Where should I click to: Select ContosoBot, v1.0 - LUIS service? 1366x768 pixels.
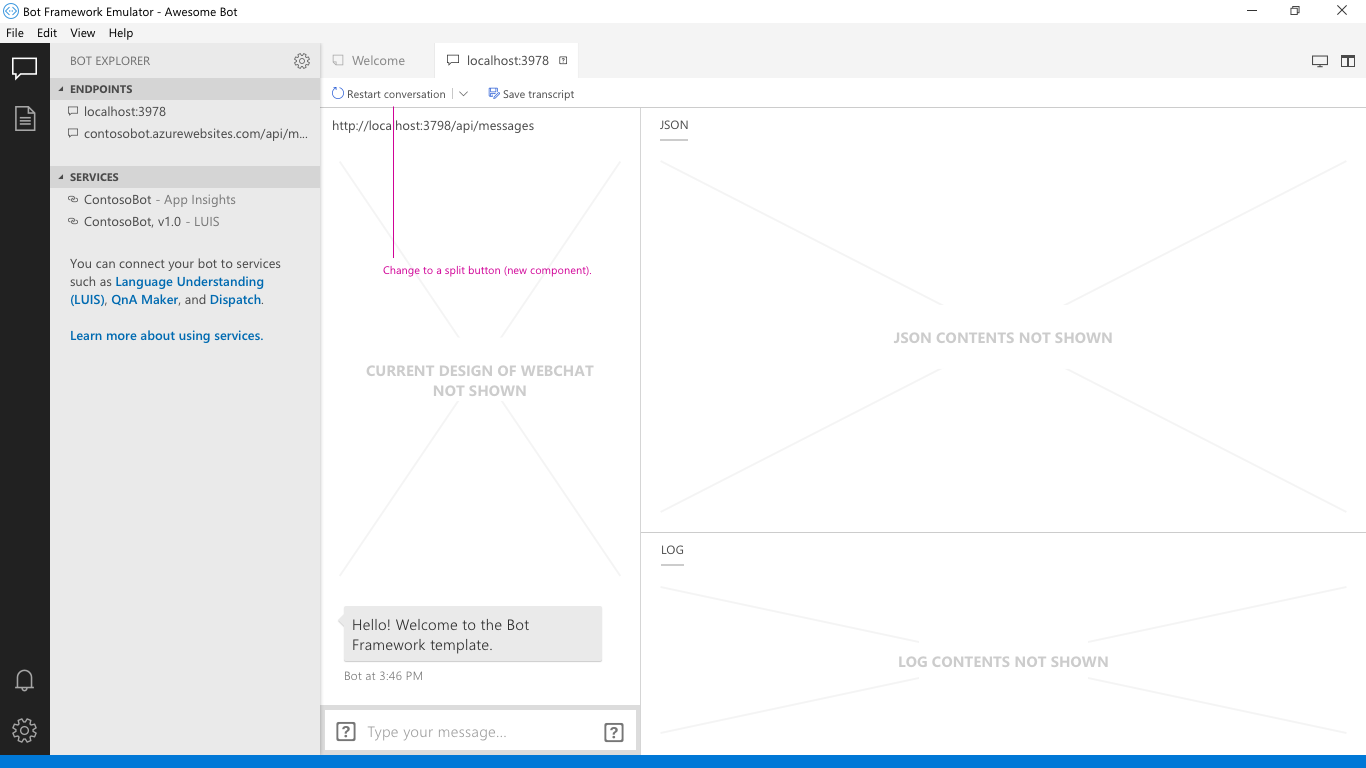(185, 222)
